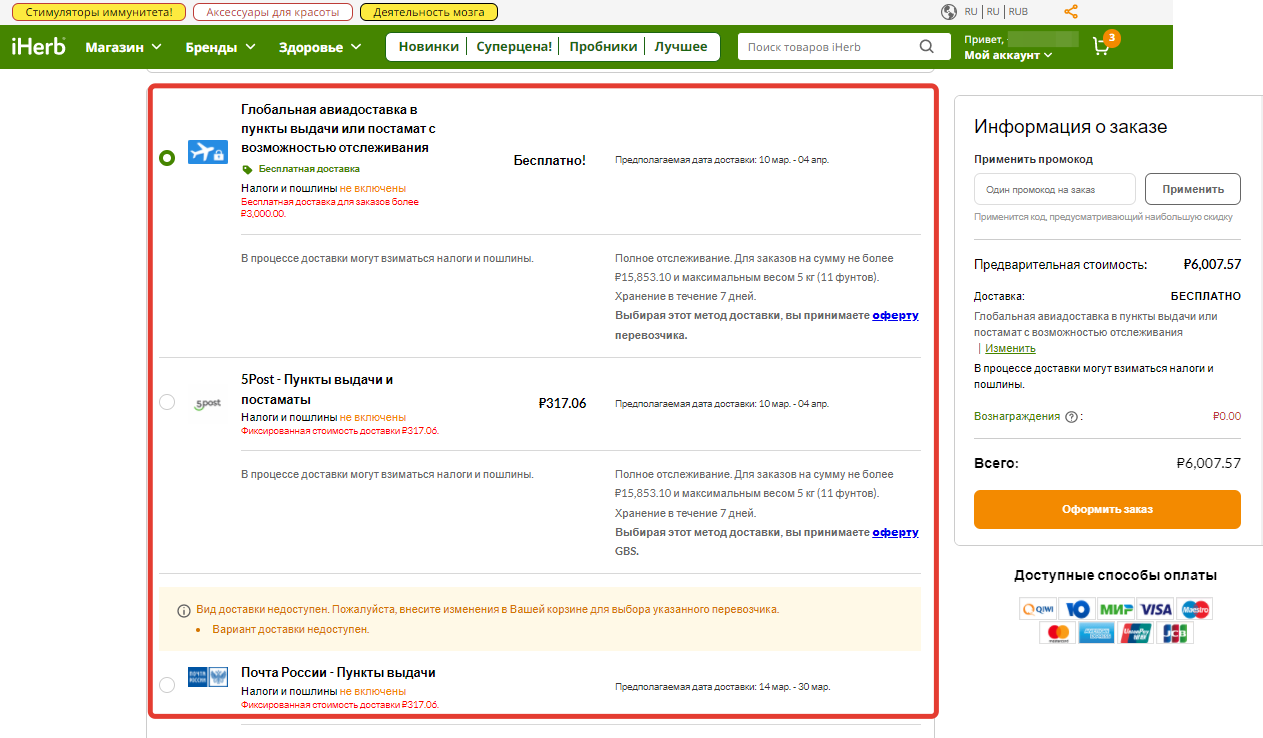
Task: Click the rewards ₽0.00 value
Action: point(1226,416)
